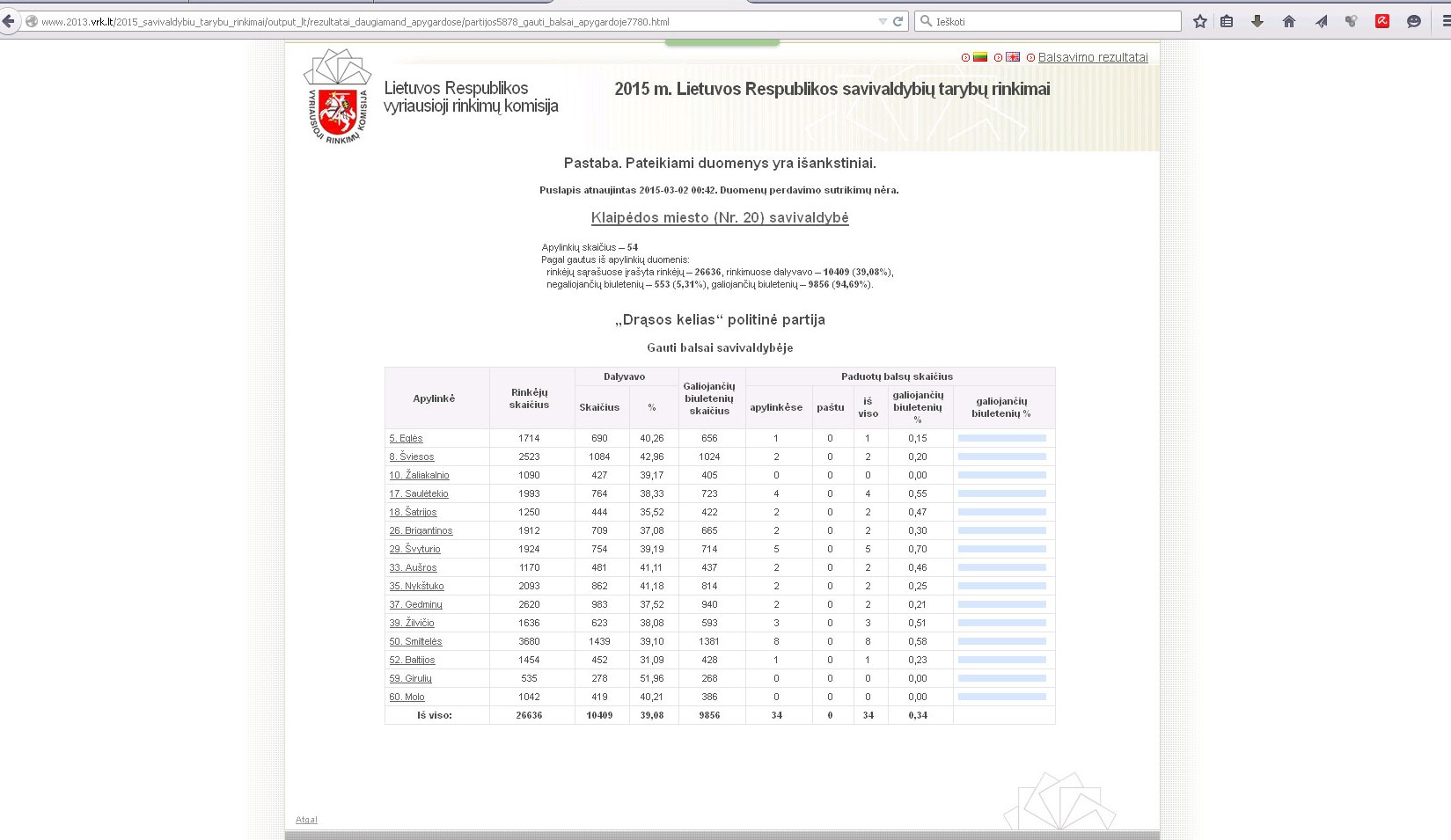Open the 5. Eglės district link

coord(406,438)
